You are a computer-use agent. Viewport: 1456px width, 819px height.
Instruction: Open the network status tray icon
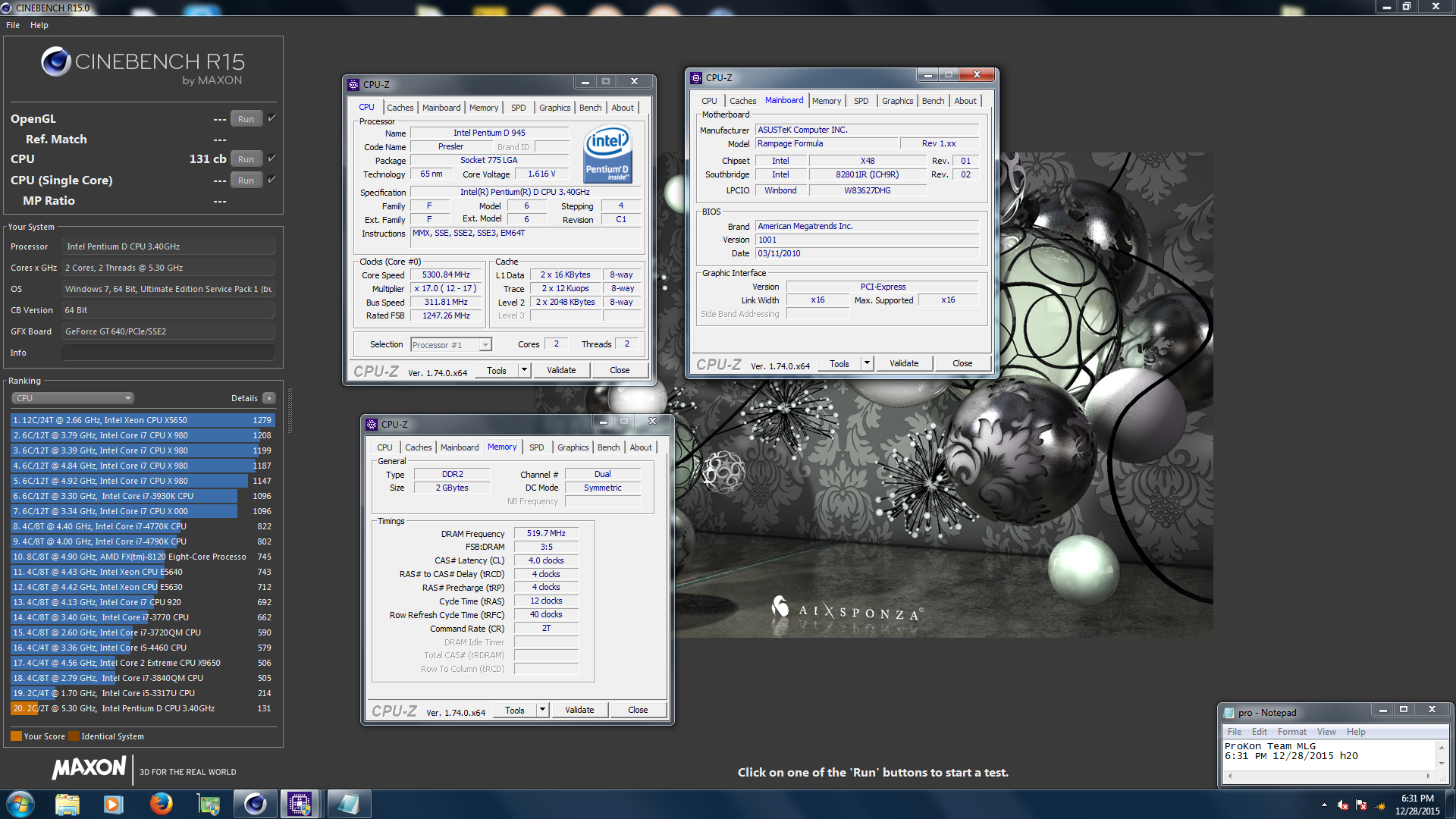tap(1380, 805)
